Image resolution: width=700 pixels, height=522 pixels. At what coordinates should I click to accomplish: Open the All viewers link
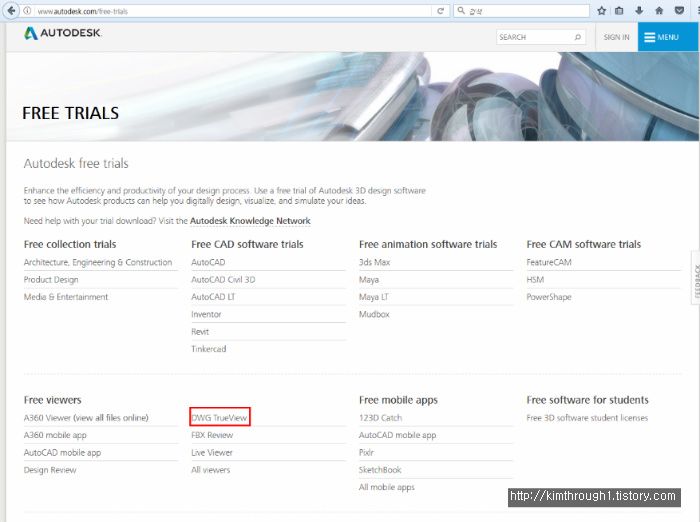(x=210, y=470)
